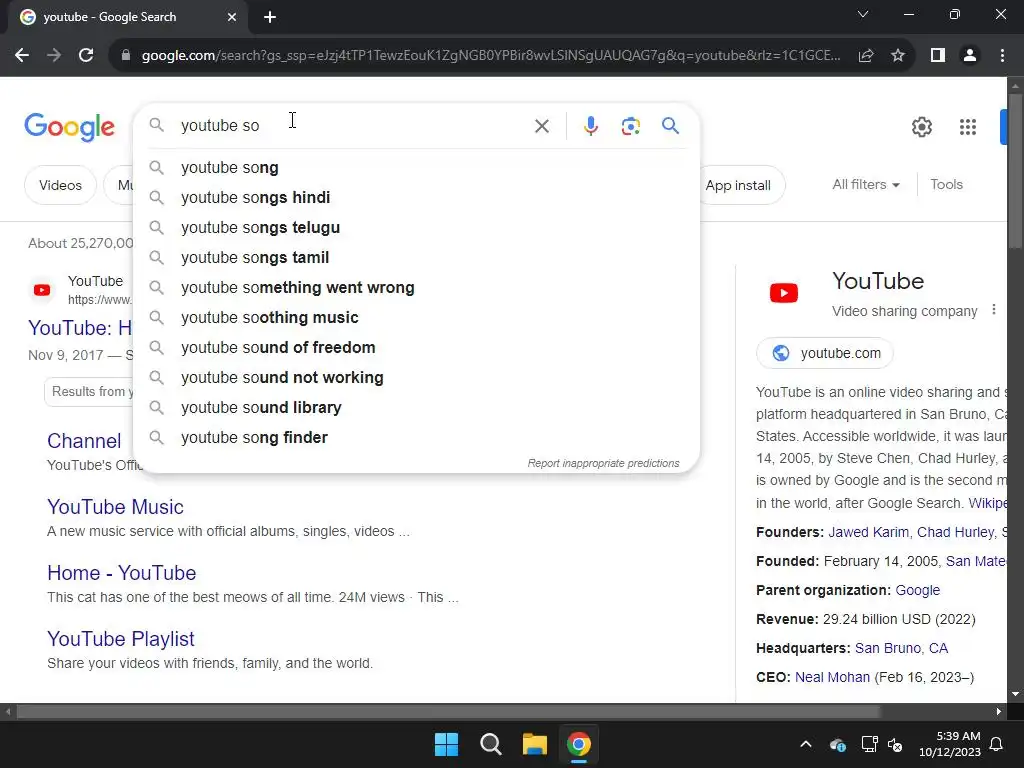Click the Chrome taskbar icon

[x=579, y=744]
